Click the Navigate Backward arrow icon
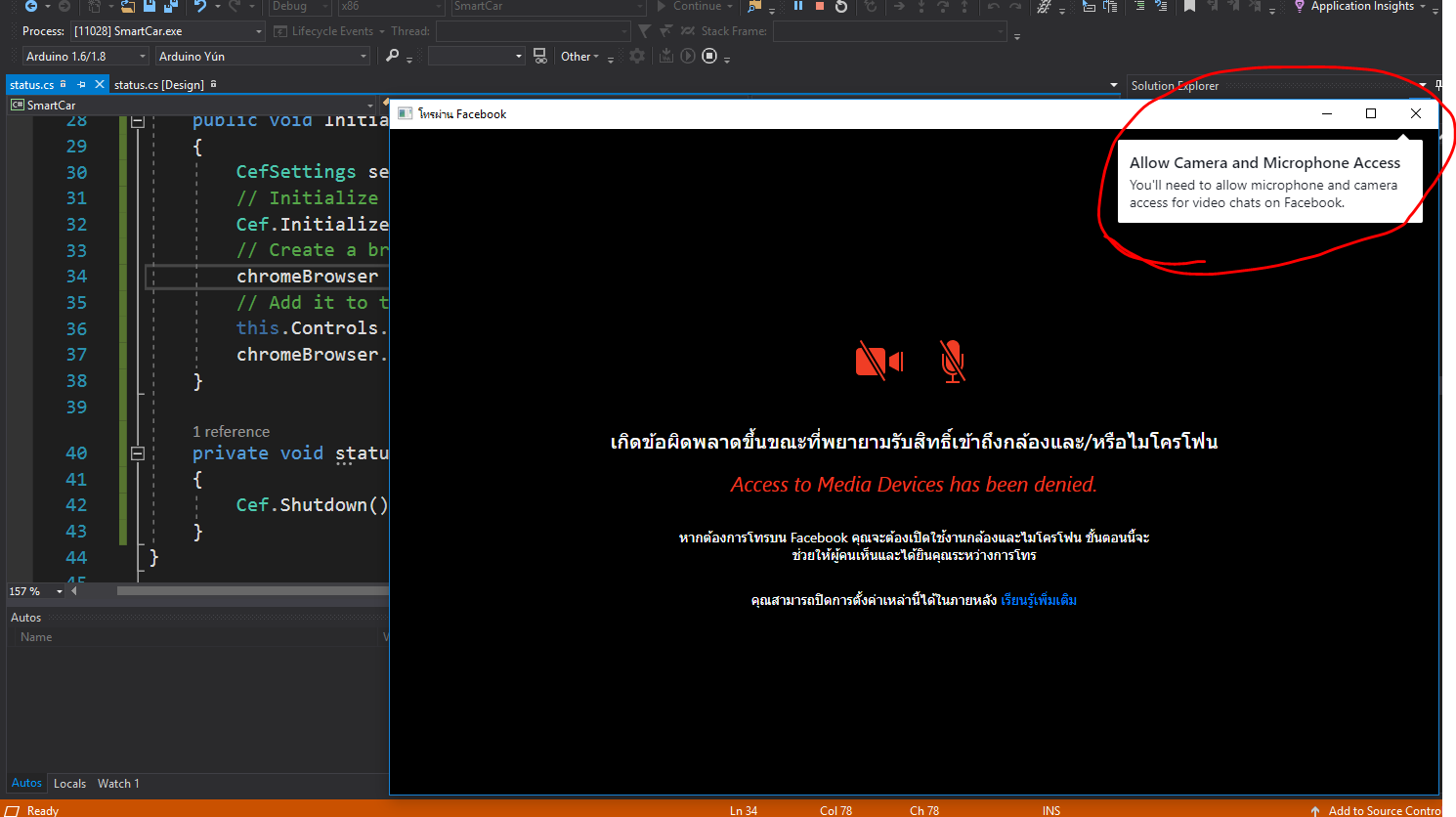Image resolution: width=1456 pixels, height=817 pixels. pos(31,6)
